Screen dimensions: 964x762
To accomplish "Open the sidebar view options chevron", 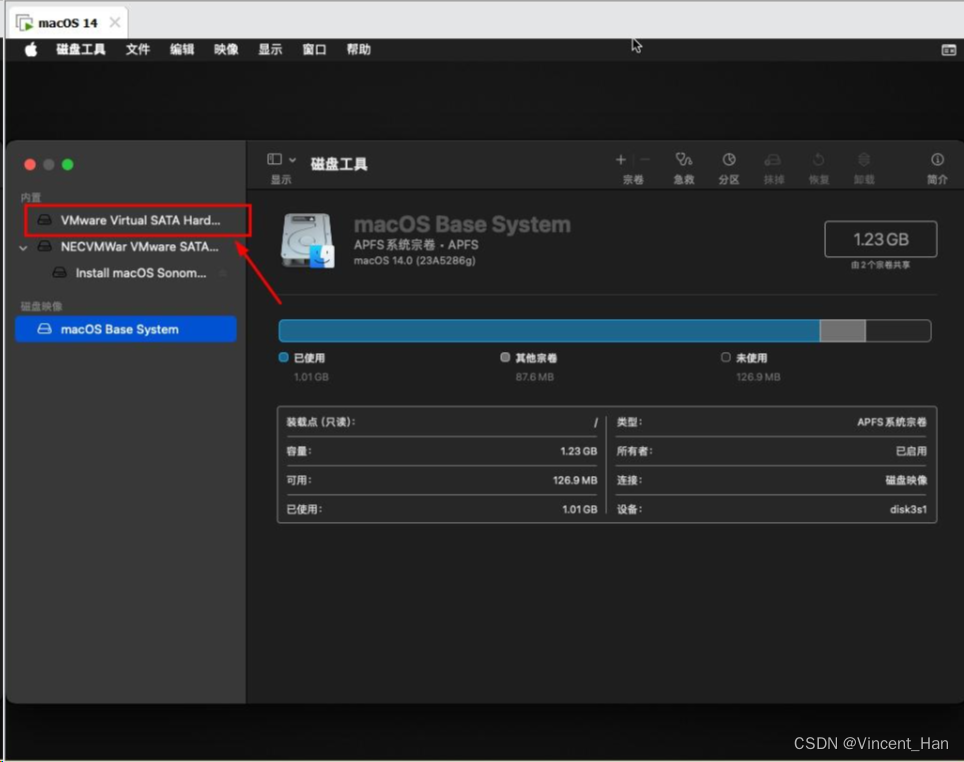I will pos(293,160).
